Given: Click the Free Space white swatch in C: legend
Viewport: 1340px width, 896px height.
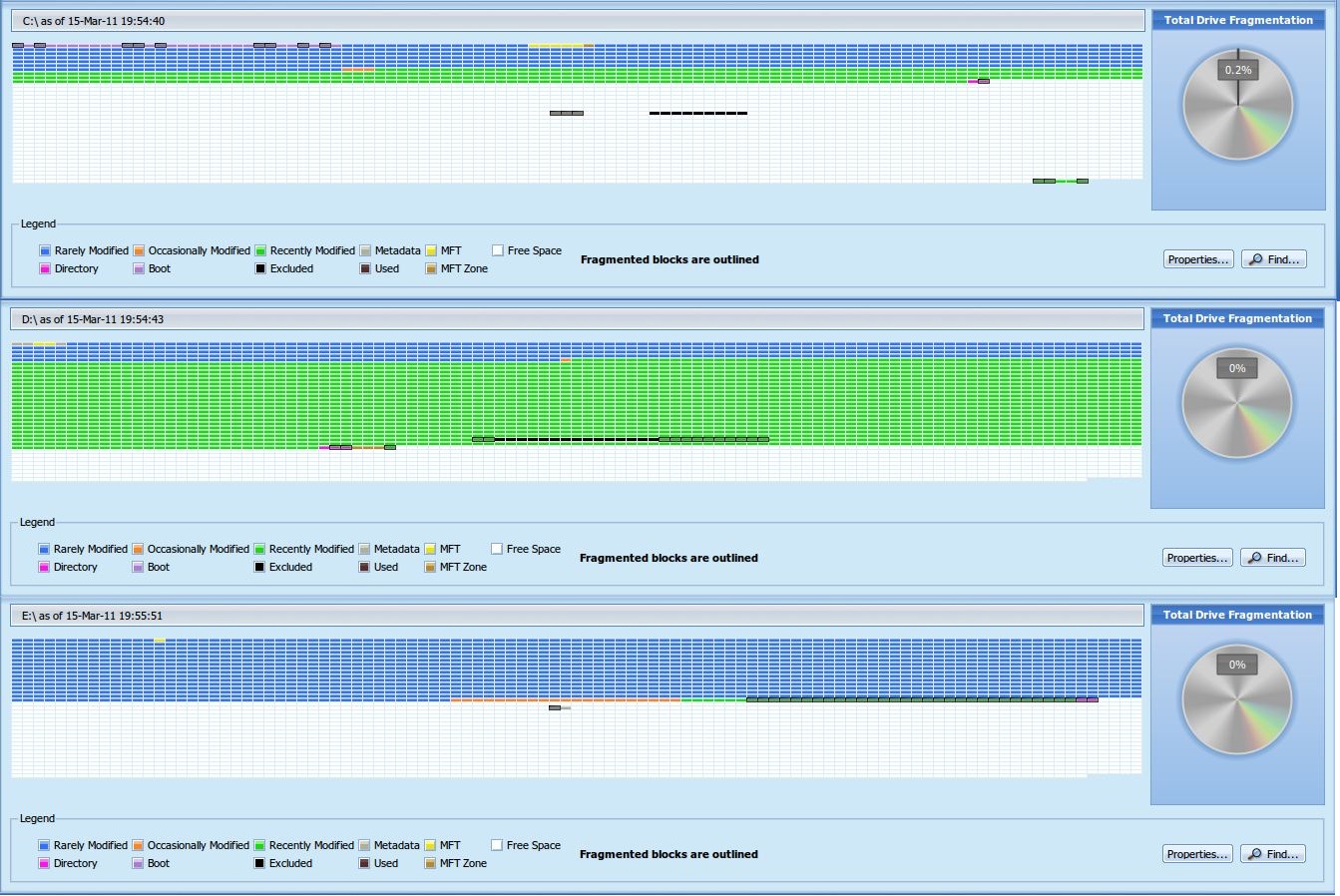Looking at the screenshot, I should click(497, 251).
